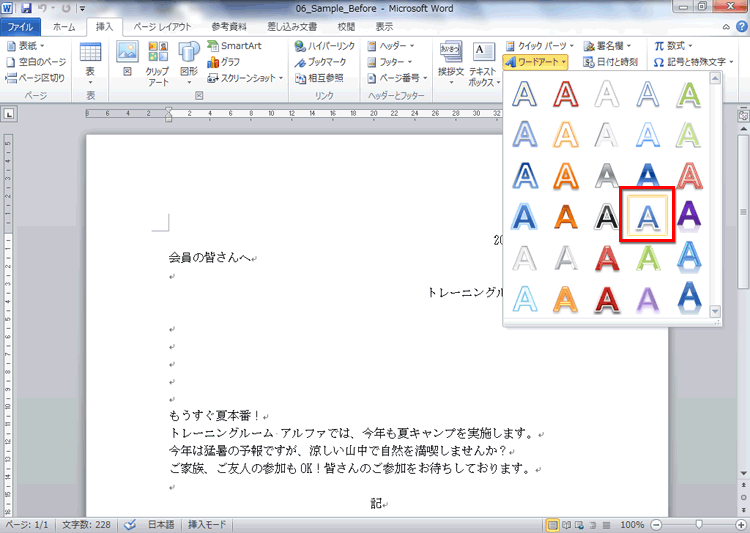Toggle insert mode (挿入モード) in status bar

208,525
